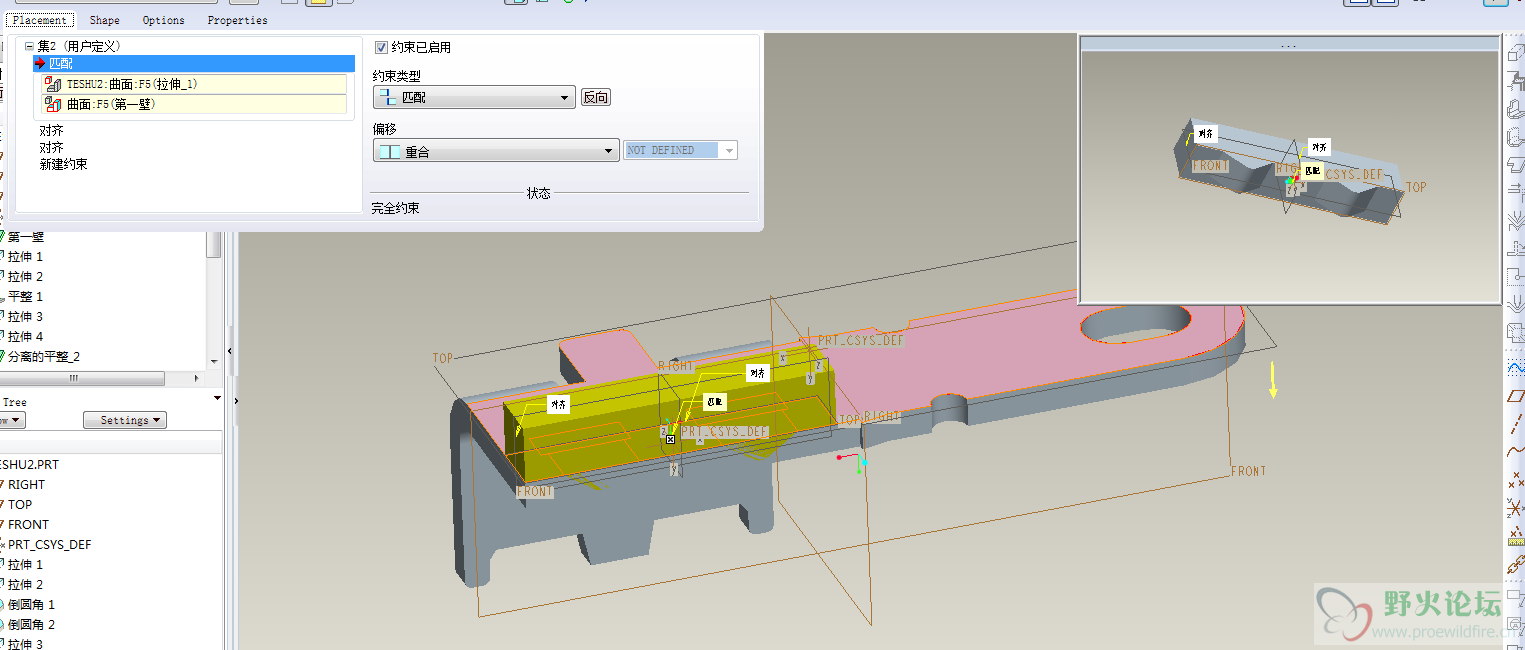Click the coordinate system tool icon
Viewport: 1525px width, 650px height.
1514,510
